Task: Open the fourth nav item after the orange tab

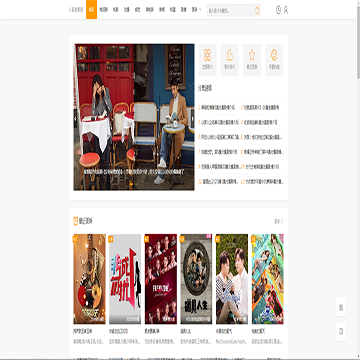Action: point(137,10)
